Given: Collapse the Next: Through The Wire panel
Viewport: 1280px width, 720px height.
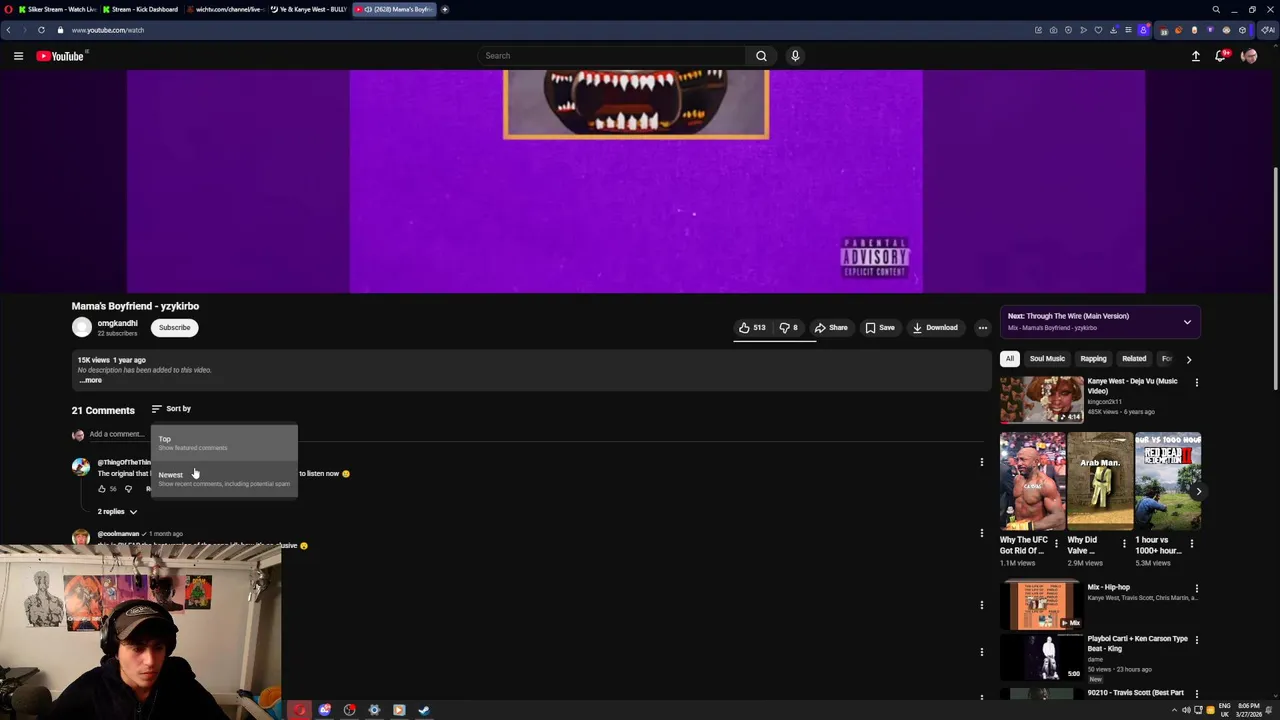Looking at the screenshot, I should pyautogui.click(x=1187, y=322).
